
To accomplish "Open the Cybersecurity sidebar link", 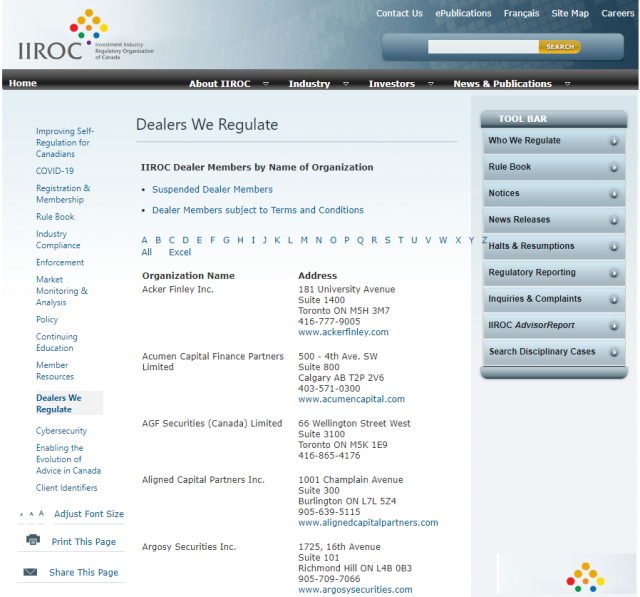I will point(61,431).
